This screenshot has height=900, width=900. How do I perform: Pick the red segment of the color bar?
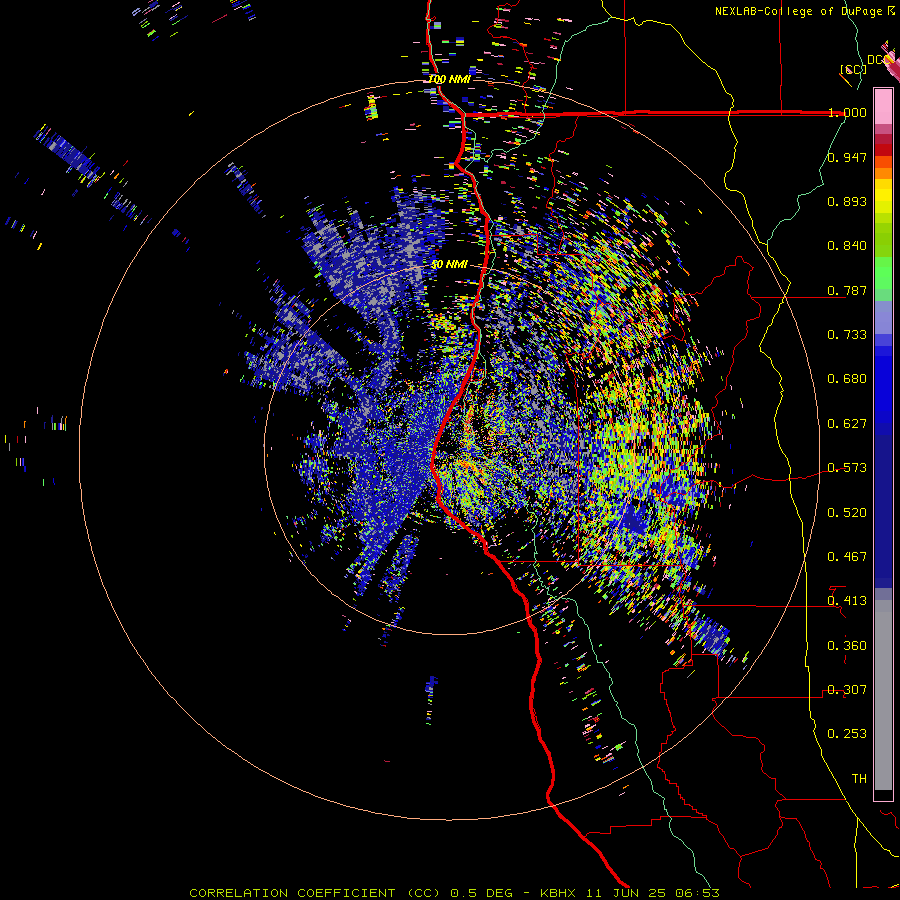coord(883,150)
